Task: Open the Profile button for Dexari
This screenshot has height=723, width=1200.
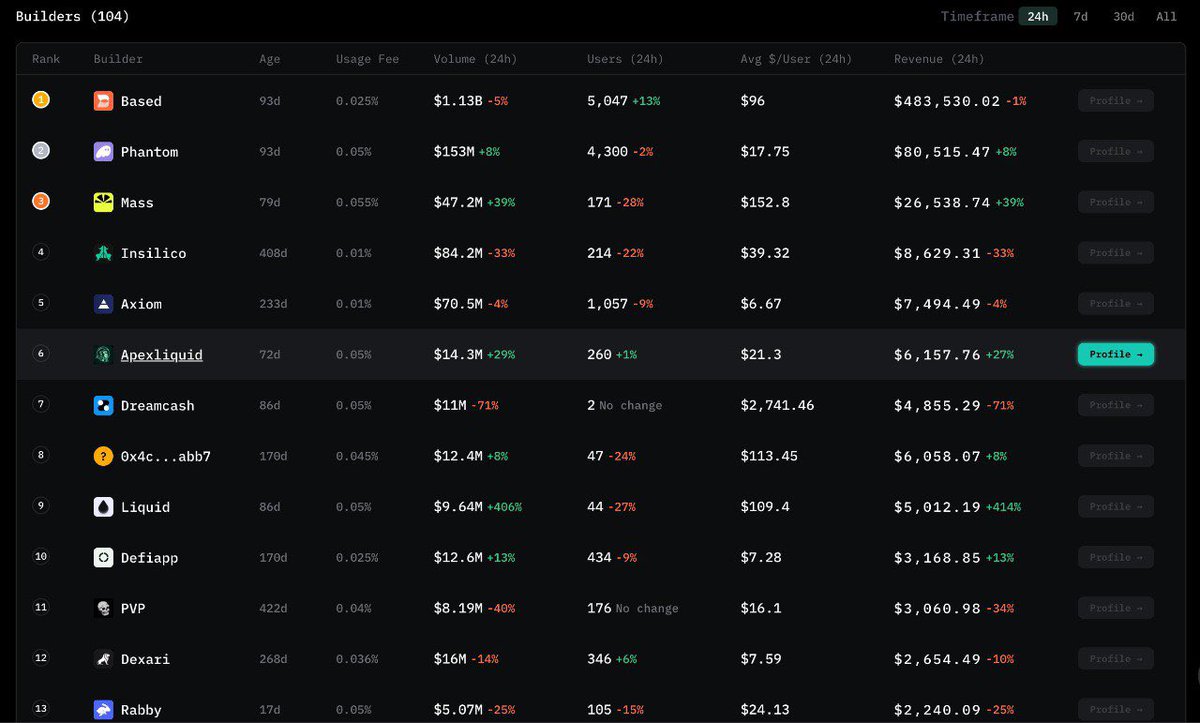Action: coord(1116,659)
